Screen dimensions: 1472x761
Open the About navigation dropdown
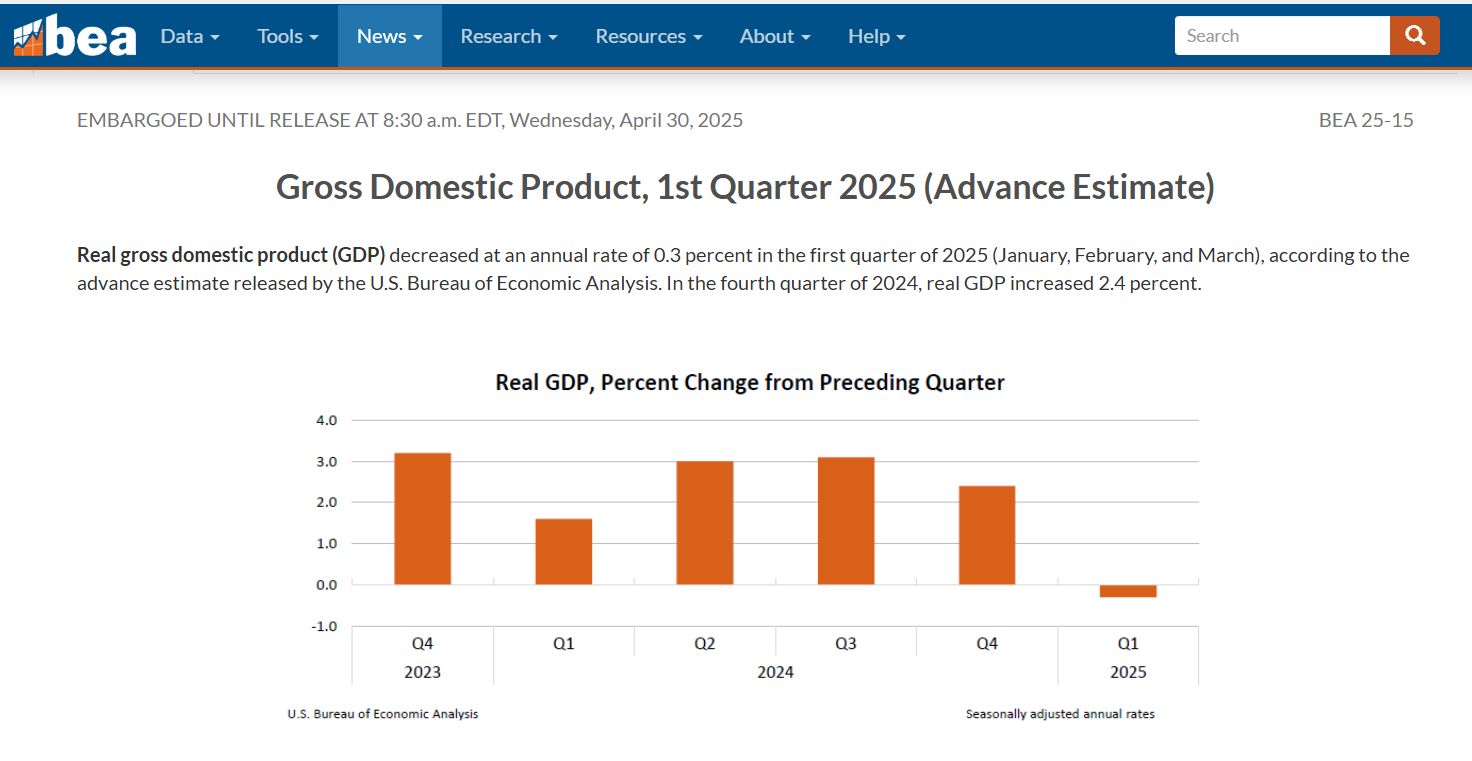pos(775,36)
